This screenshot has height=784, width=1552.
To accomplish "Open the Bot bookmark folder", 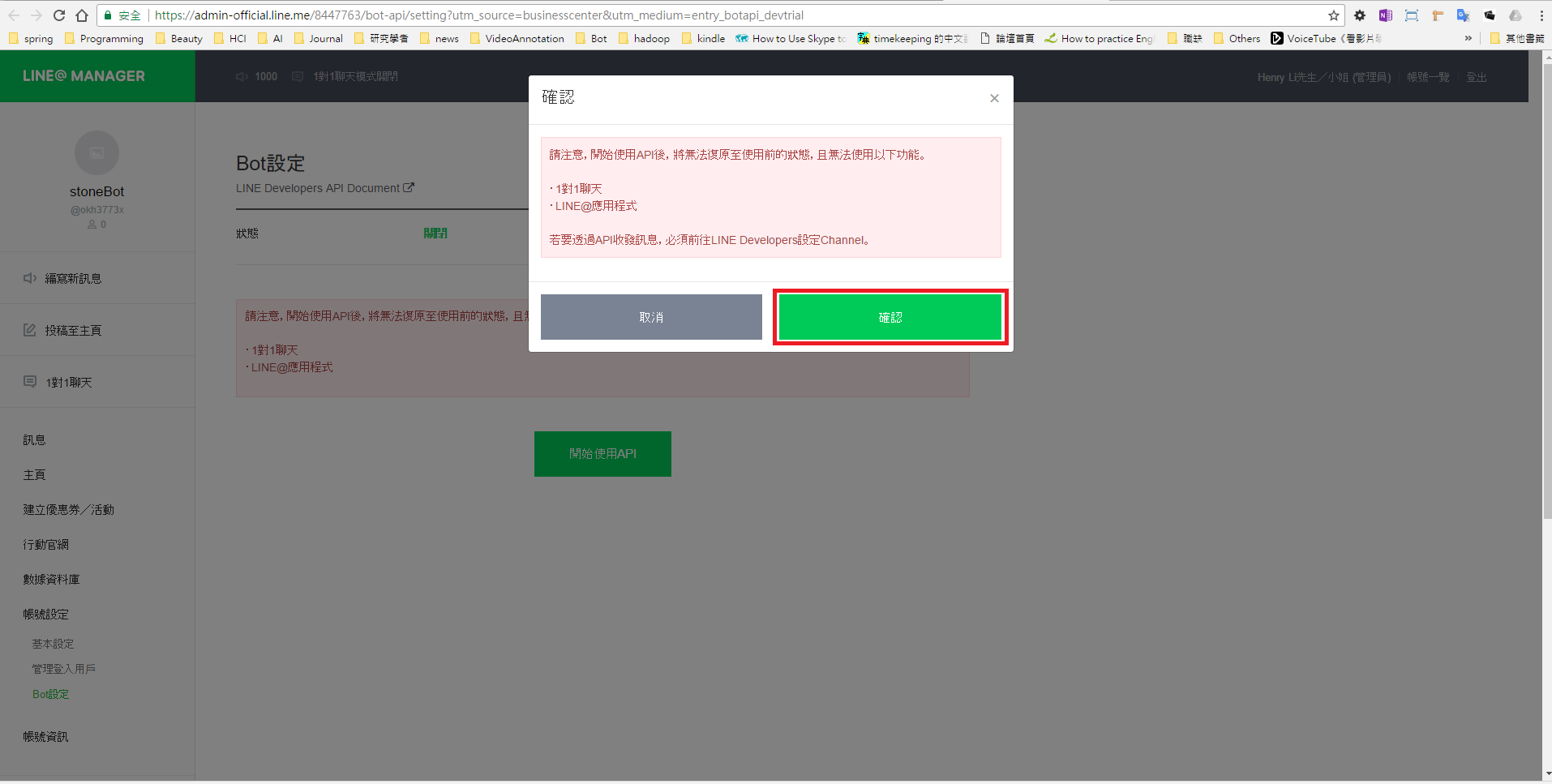I will pyautogui.click(x=591, y=38).
